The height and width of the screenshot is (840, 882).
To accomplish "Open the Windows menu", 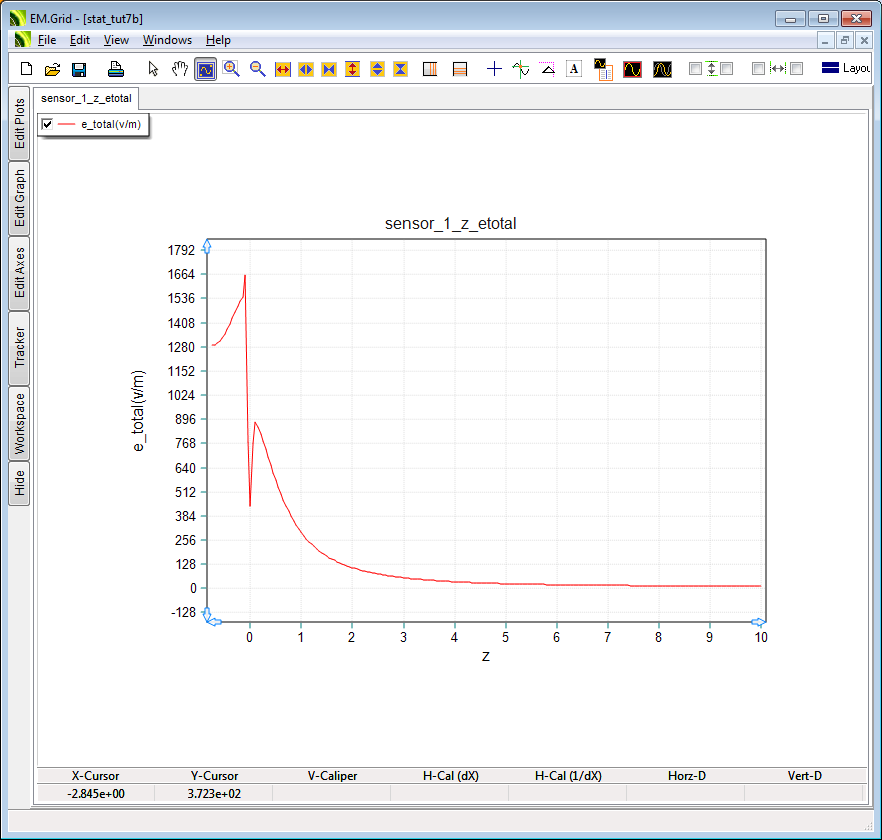I will (x=167, y=40).
